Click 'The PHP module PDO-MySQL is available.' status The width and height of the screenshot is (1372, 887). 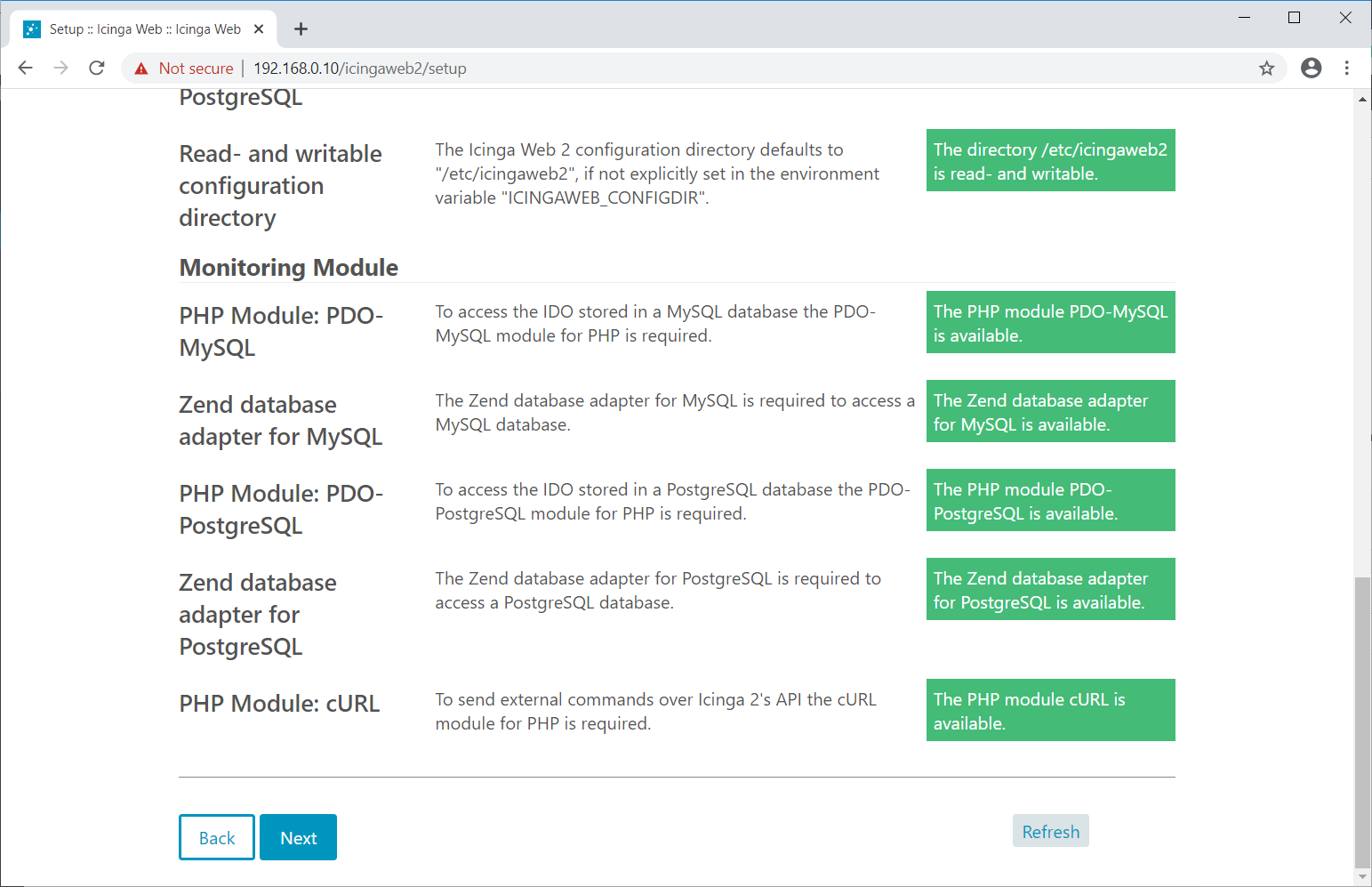[1050, 322]
